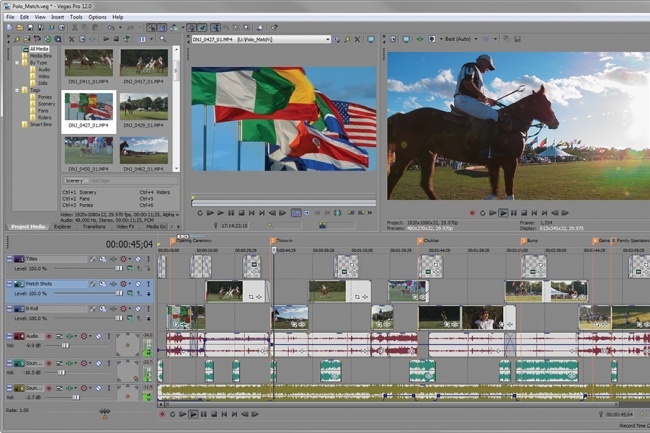
Task: Toggle loop playback in timeline transport
Action: point(172,414)
